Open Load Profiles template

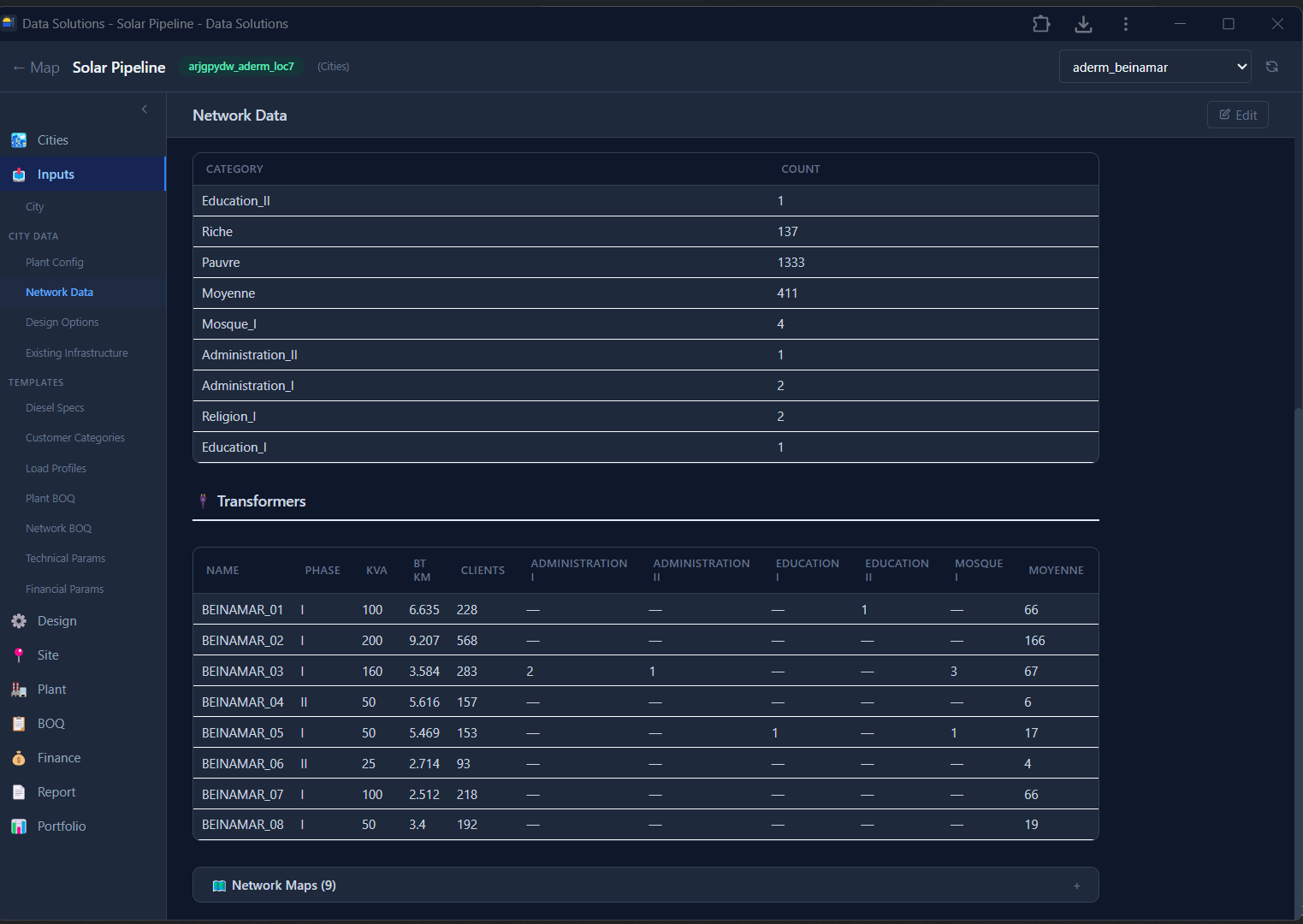(x=56, y=469)
